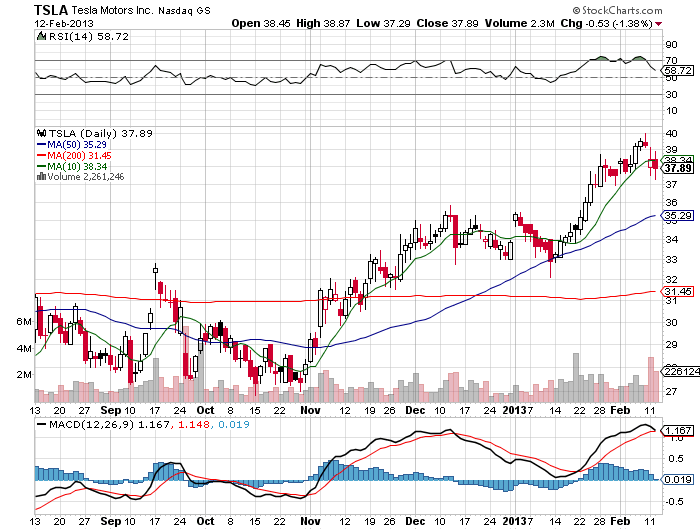This screenshot has width=700, height=530.
Task: Click the Feb label under MACD panel
Action: [620, 521]
